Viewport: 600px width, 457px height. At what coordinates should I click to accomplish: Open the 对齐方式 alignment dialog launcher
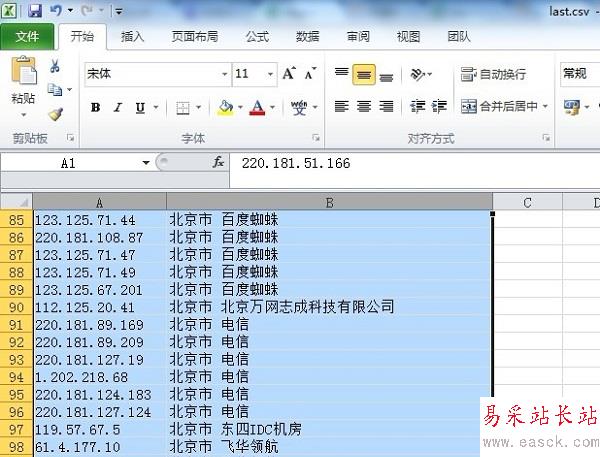546,137
